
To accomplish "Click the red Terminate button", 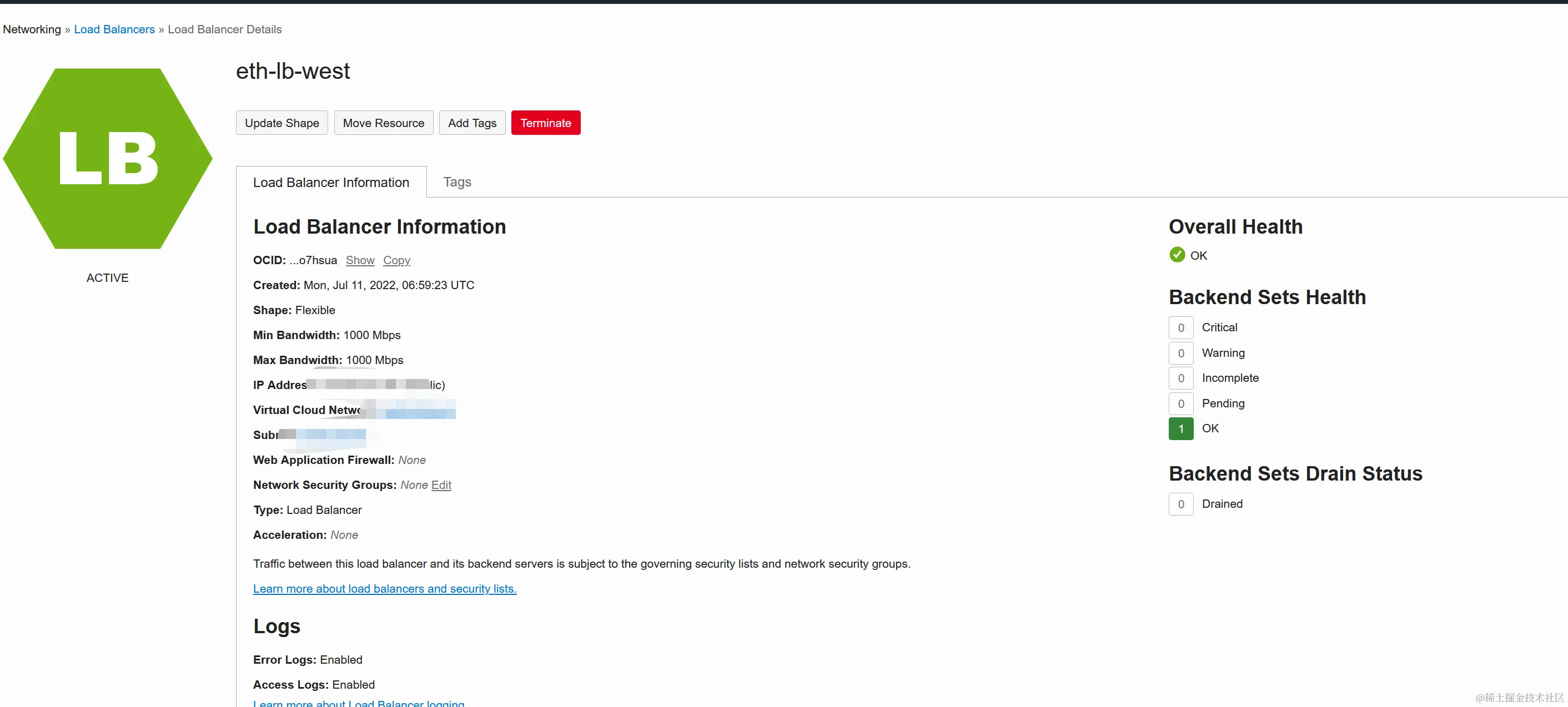I will coord(545,123).
